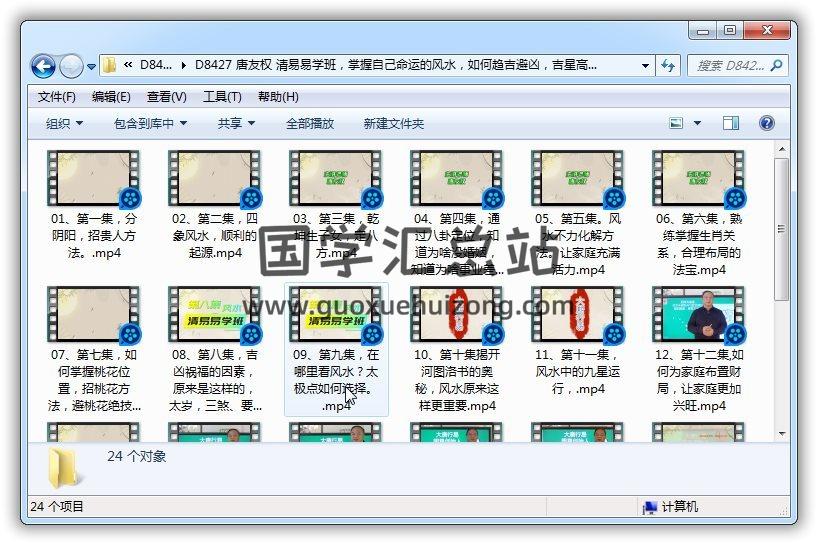Image resolution: width=818 pixels, height=545 pixels.
Task: Open the view options dropdown arrow
Action: [x=697, y=123]
